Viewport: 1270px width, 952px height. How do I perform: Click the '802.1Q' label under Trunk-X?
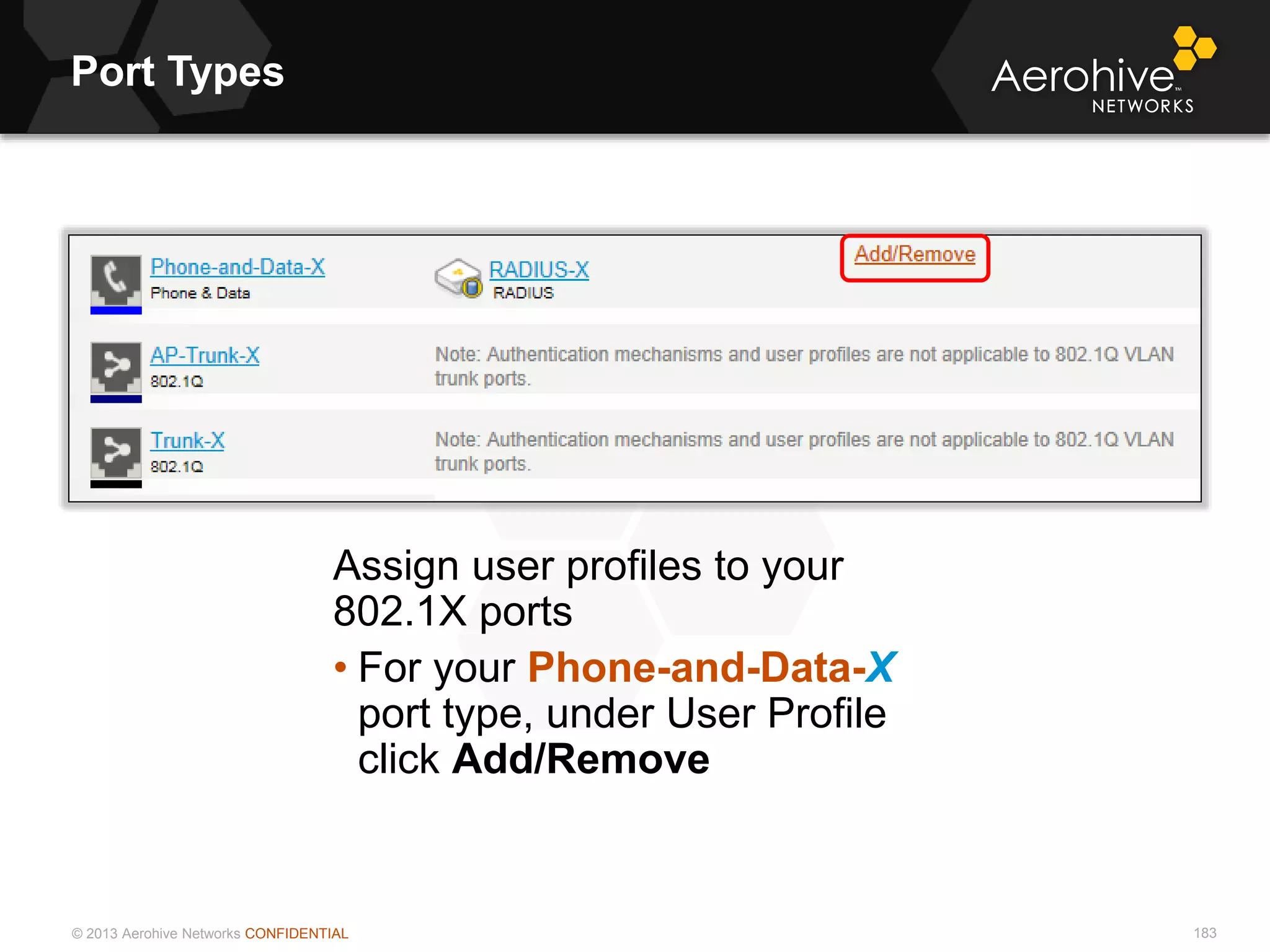(x=177, y=467)
